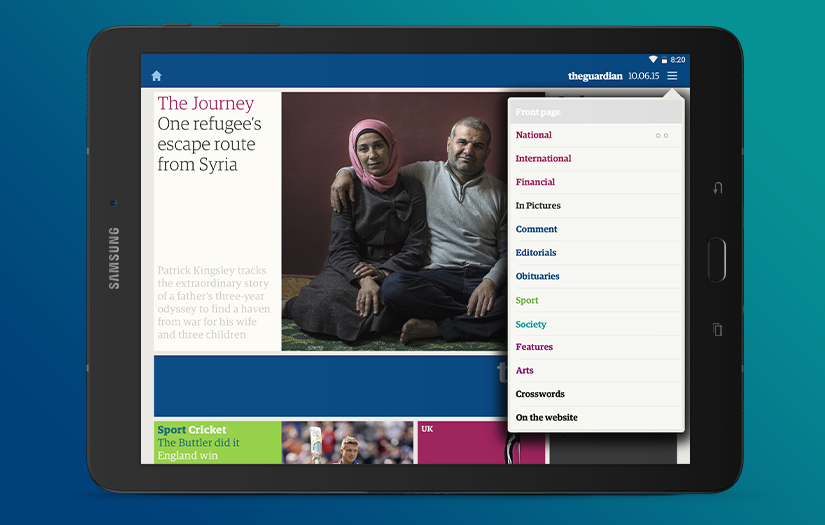Tap the battery status icon
This screenshot has width=825, height=525.
(x=664, y=59)
